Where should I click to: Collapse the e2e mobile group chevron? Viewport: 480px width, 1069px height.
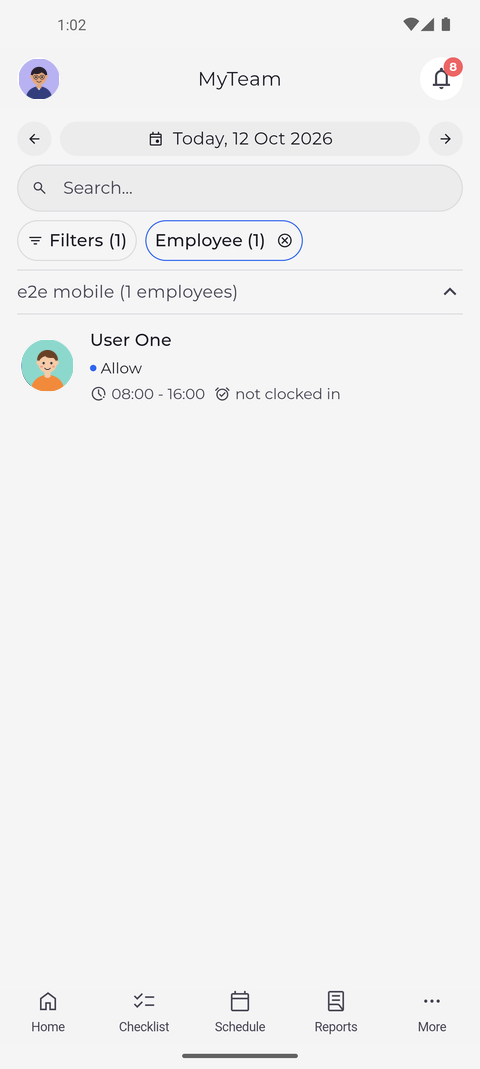pyautogui.click(x=449, y=292)
